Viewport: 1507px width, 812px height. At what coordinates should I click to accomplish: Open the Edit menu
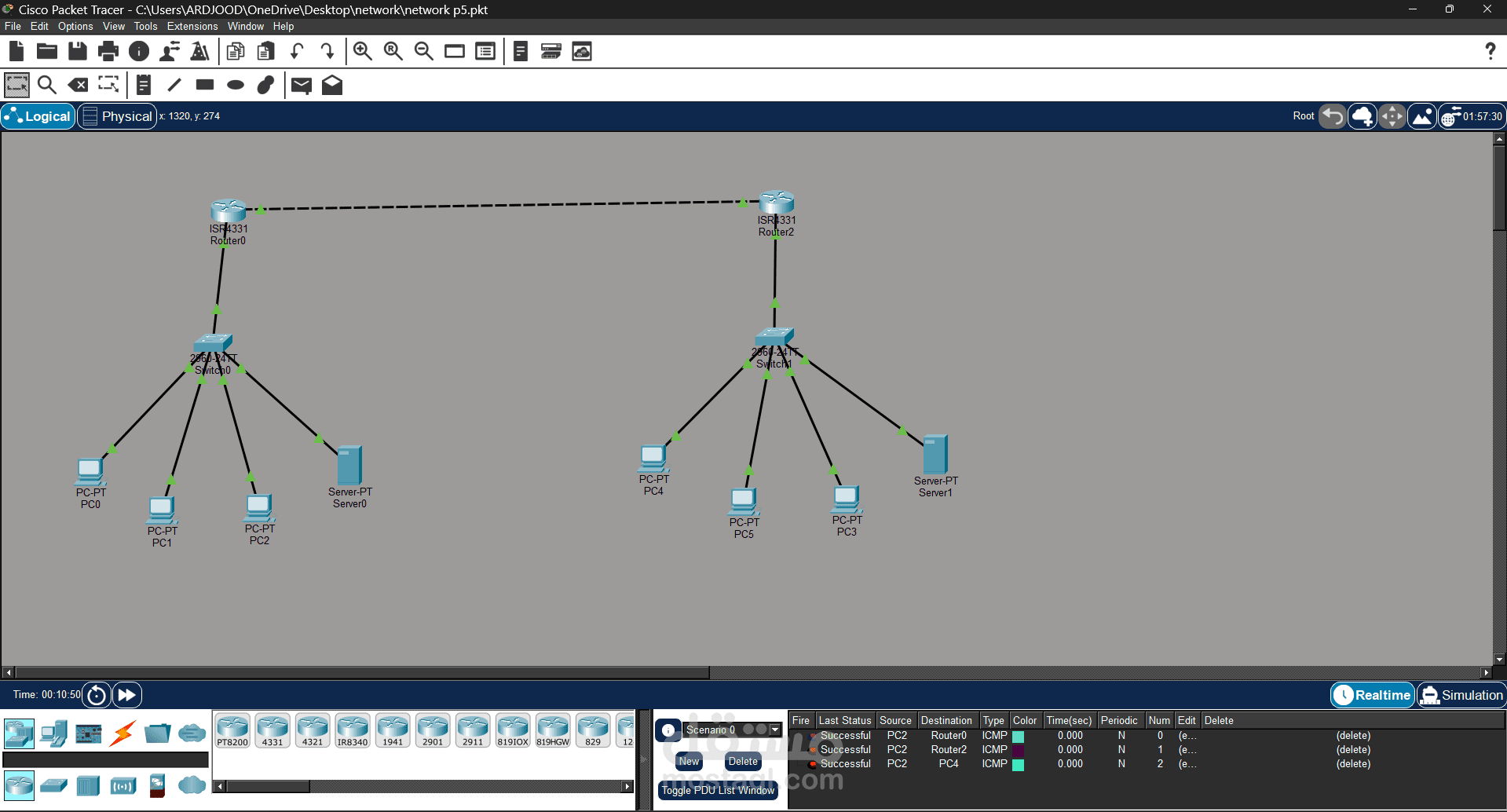(39, 26)
